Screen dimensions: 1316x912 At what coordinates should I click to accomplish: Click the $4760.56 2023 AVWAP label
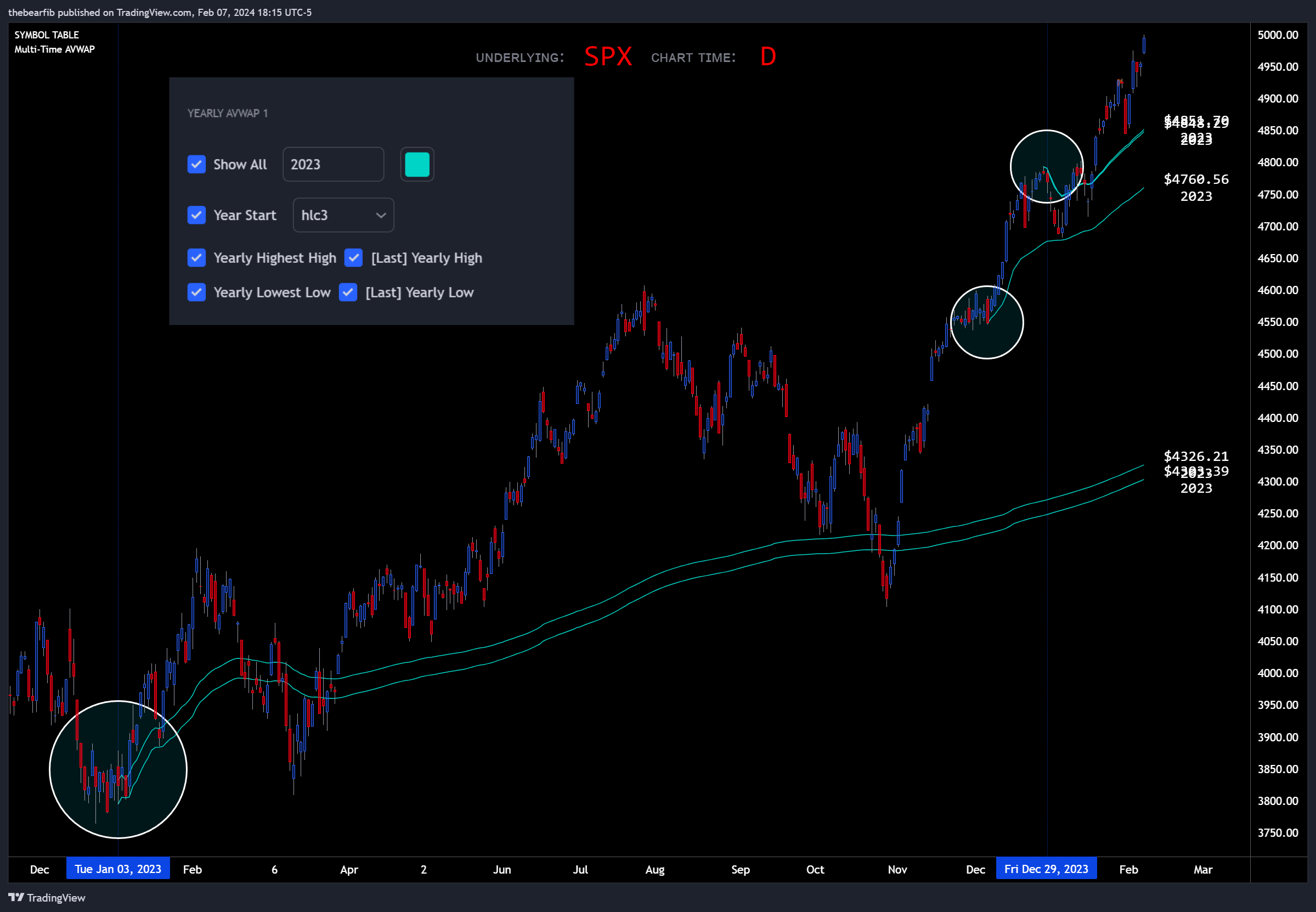tap(1196, 188)
